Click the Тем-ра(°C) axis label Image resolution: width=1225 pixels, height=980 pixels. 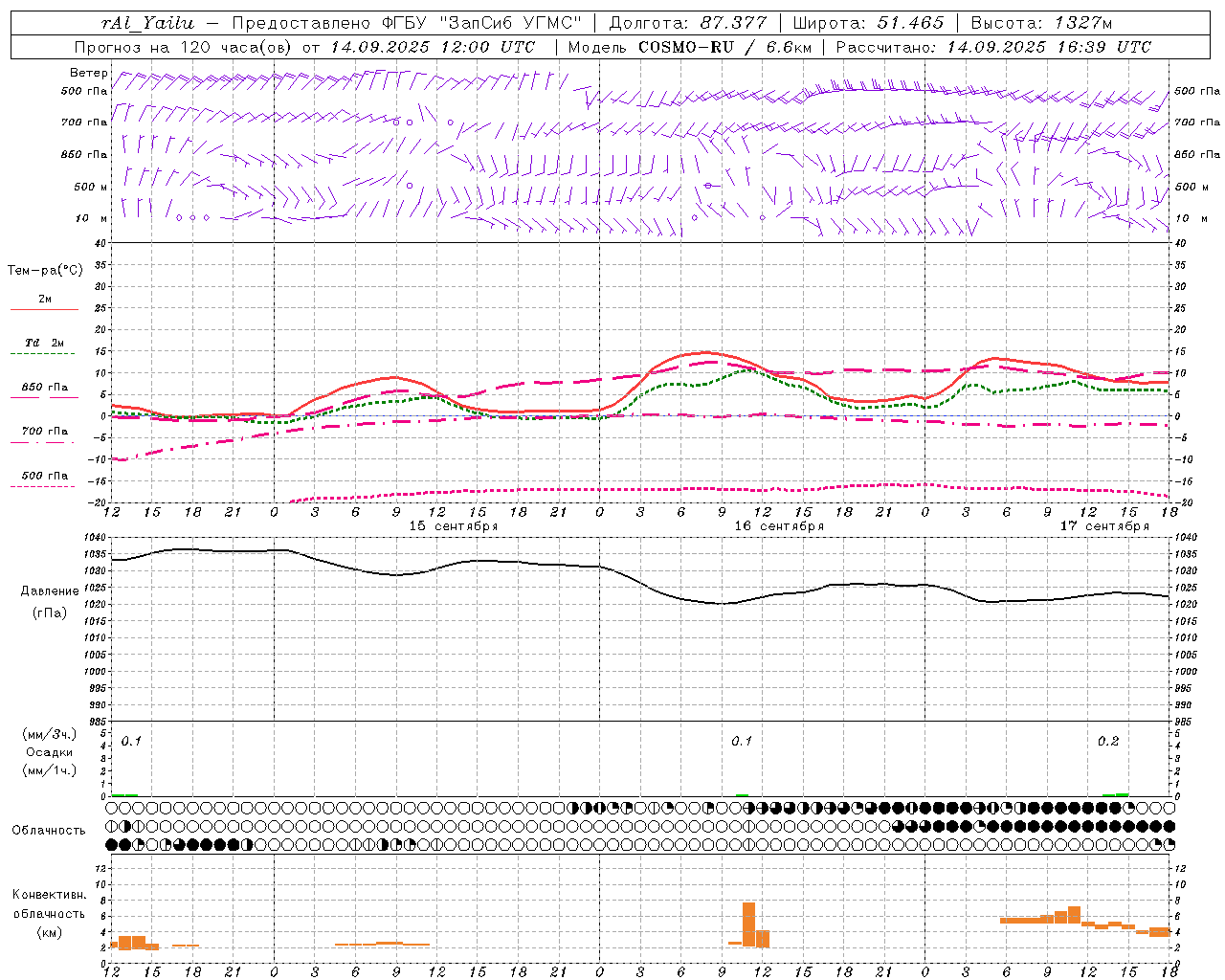coord(45,271)
